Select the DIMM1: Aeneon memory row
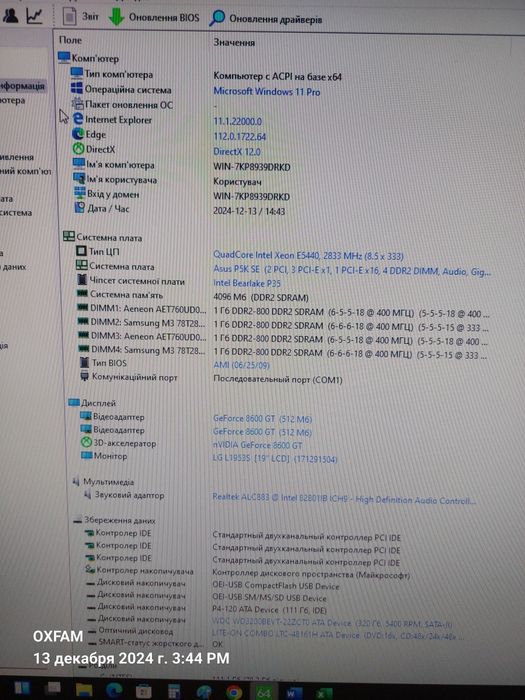The height and width of the screenshot is (700, 525). coord(283,311)
